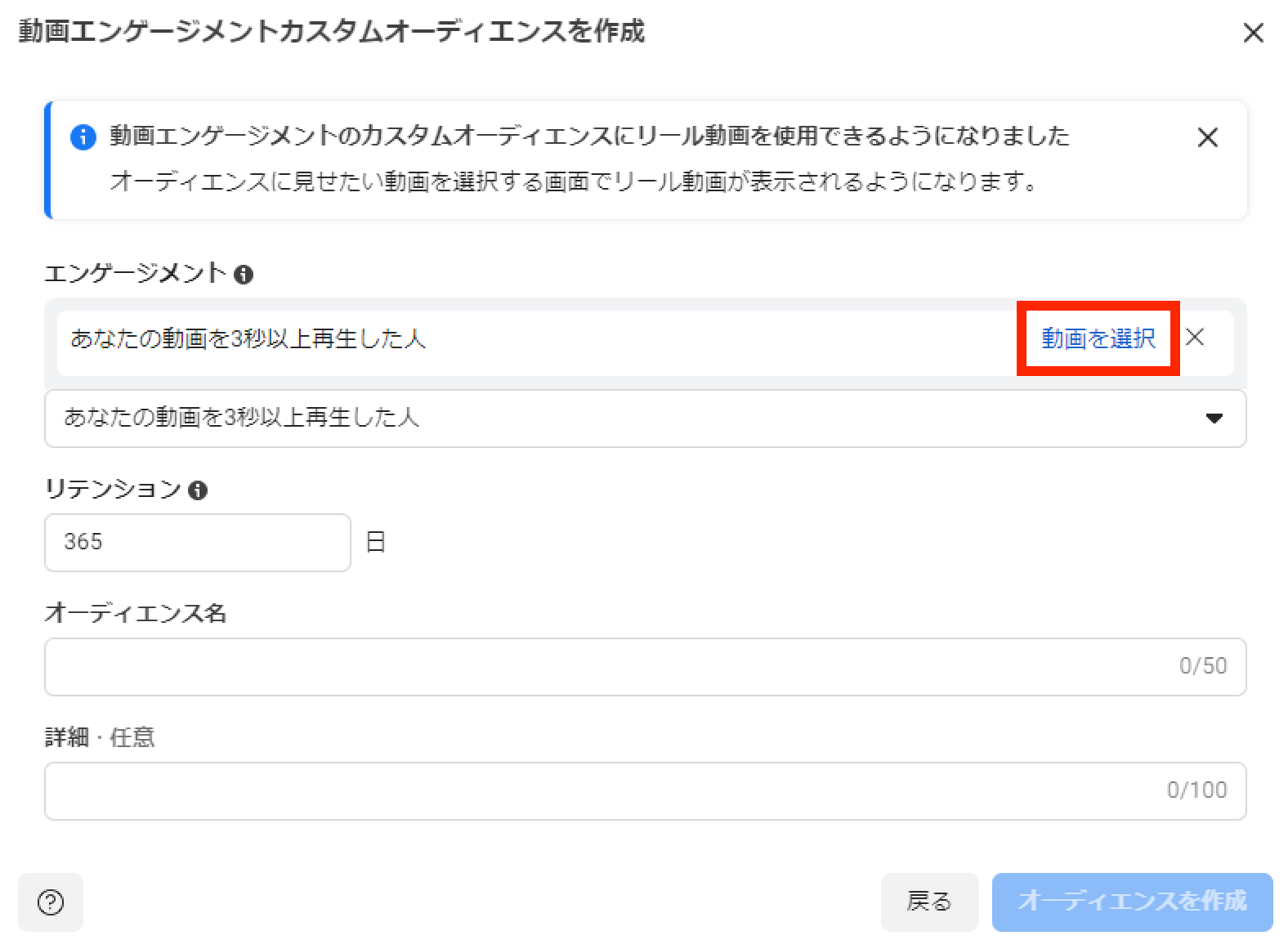
Task: Open help via question mark button
Action: (x=51, y=902)
